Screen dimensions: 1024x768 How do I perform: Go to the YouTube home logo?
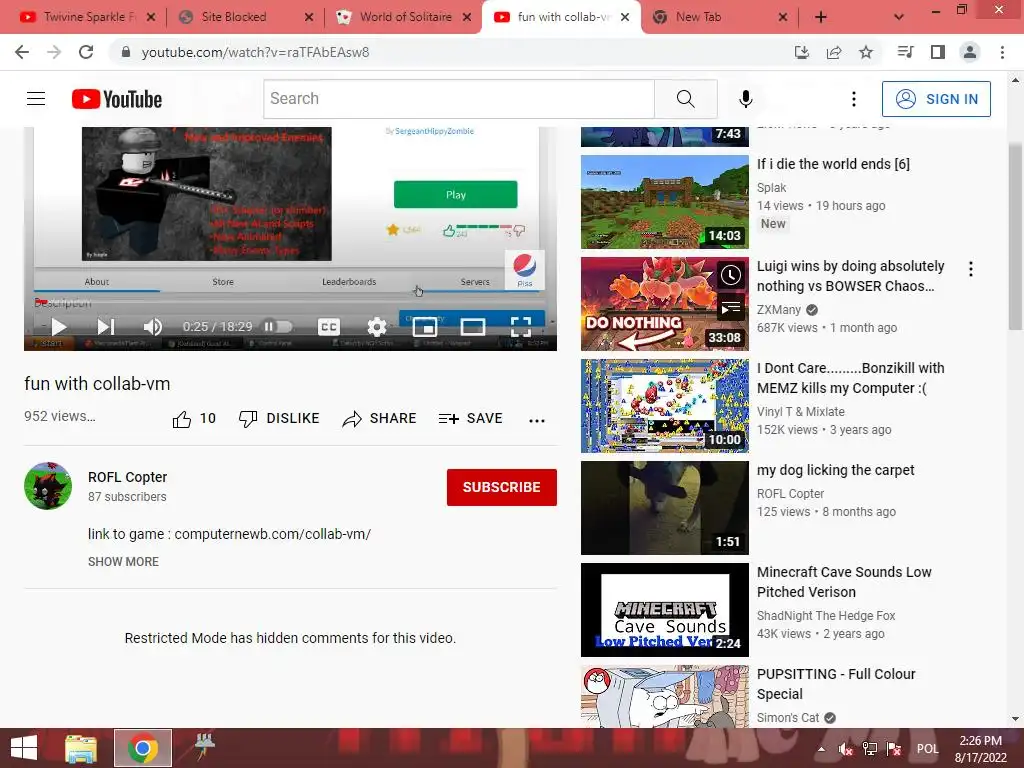[117, 99]
